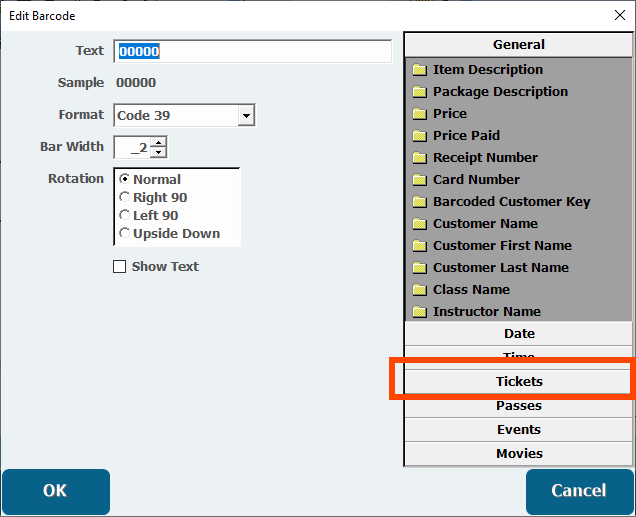Expand the Tickets section
Viewport: 636px width, 517px height.
click(518, 381)
